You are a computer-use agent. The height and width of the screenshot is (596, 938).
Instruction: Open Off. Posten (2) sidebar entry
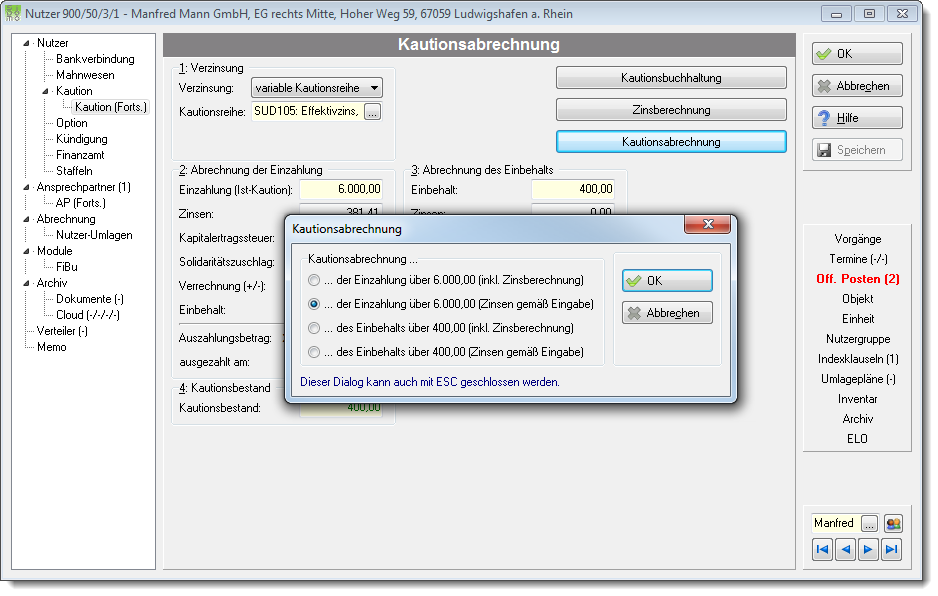click(x=858, y=279)
